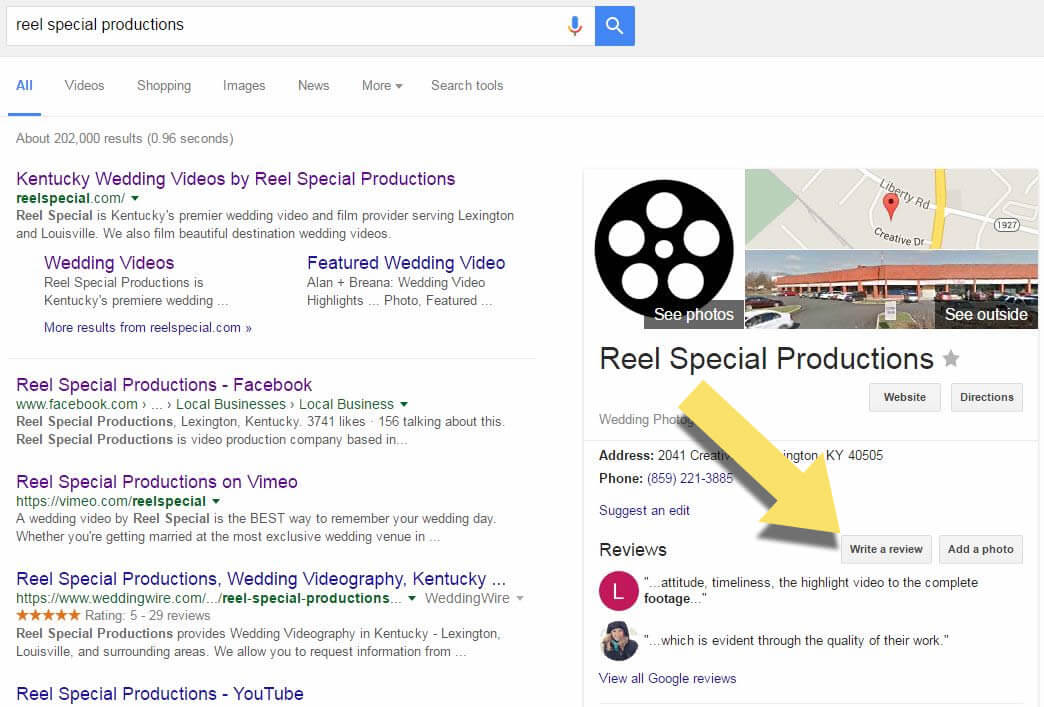The image size is (1044, 707).
Task: Click the 'About 202,000 results' text
Action: click(x=125, y=138)
